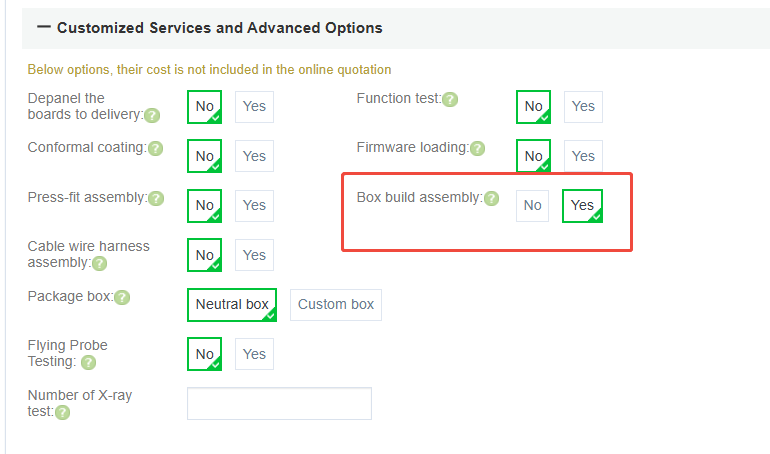
Task: Click help icon next to Package box
Action: 122,298
